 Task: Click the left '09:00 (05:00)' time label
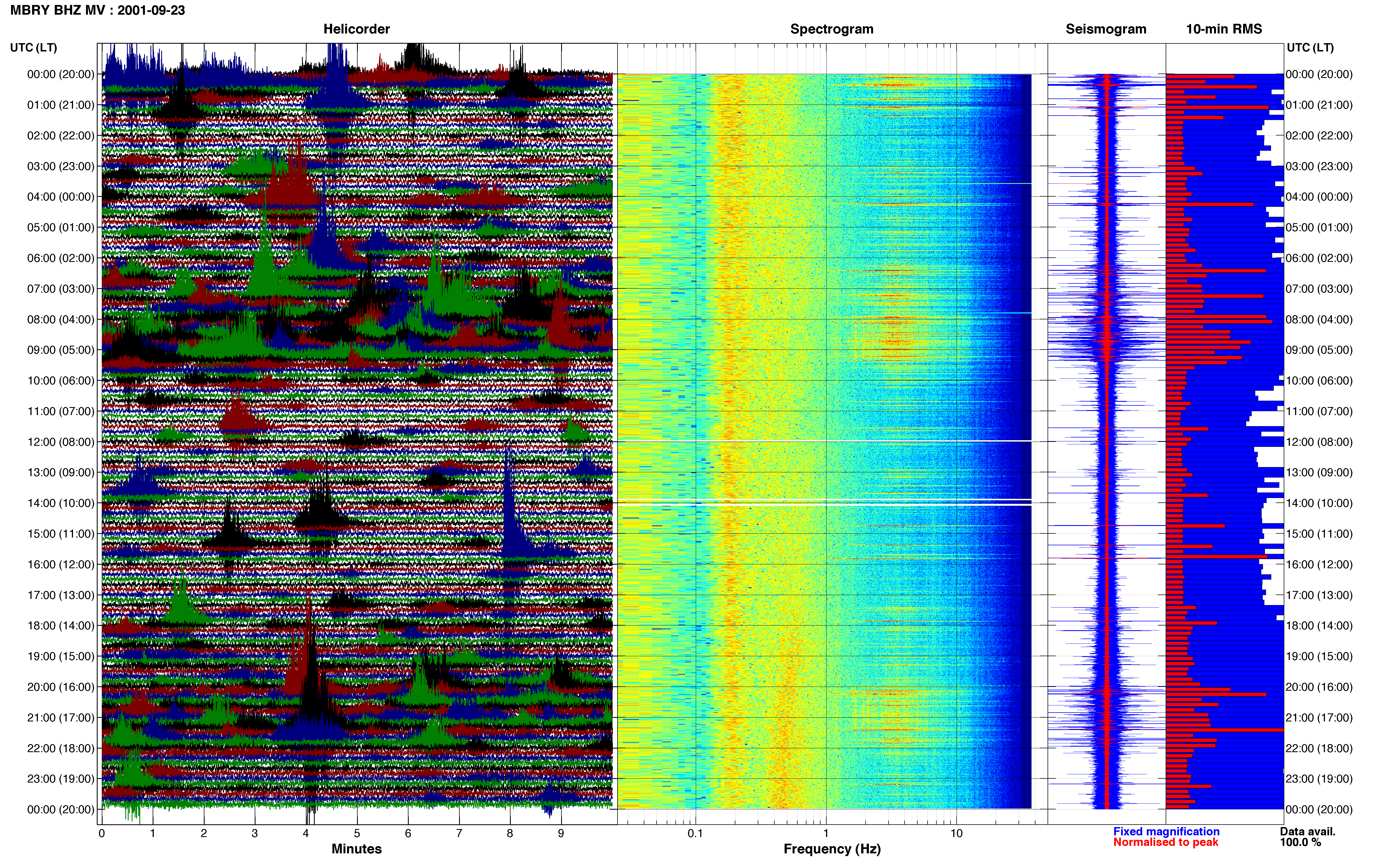pyautogui.click(x=61, y=350)
